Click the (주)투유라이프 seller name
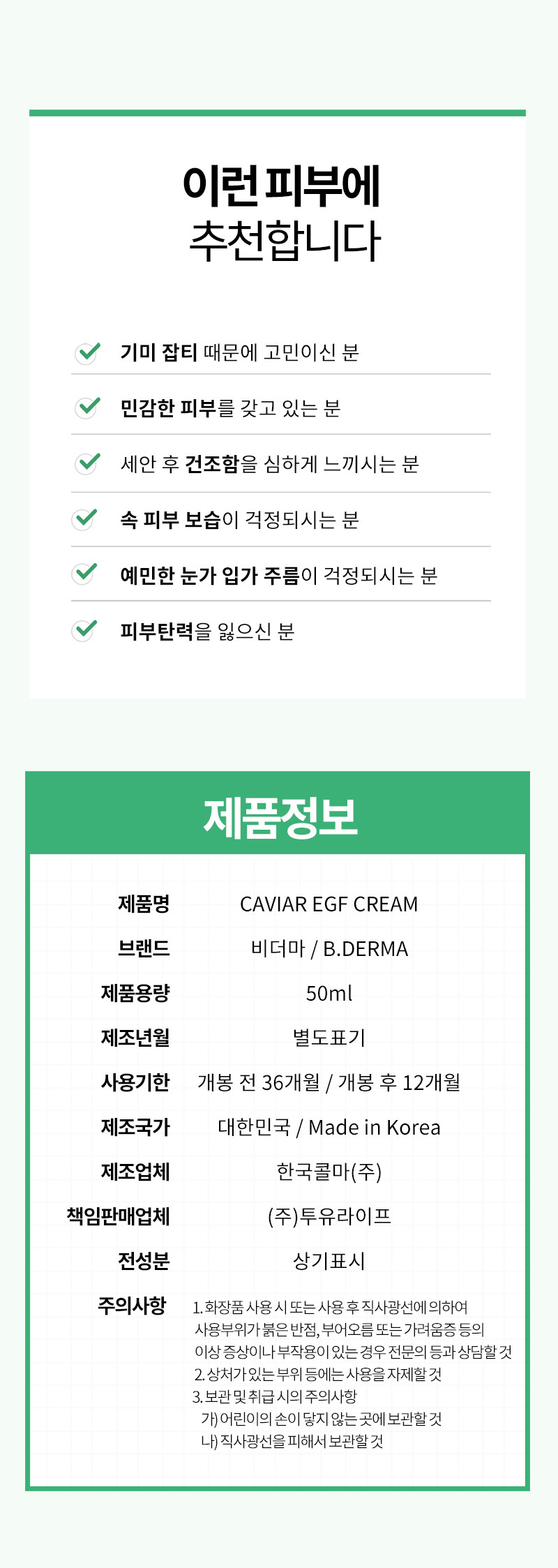This screenshot has width=558, height=1568. click(329, 1216)
